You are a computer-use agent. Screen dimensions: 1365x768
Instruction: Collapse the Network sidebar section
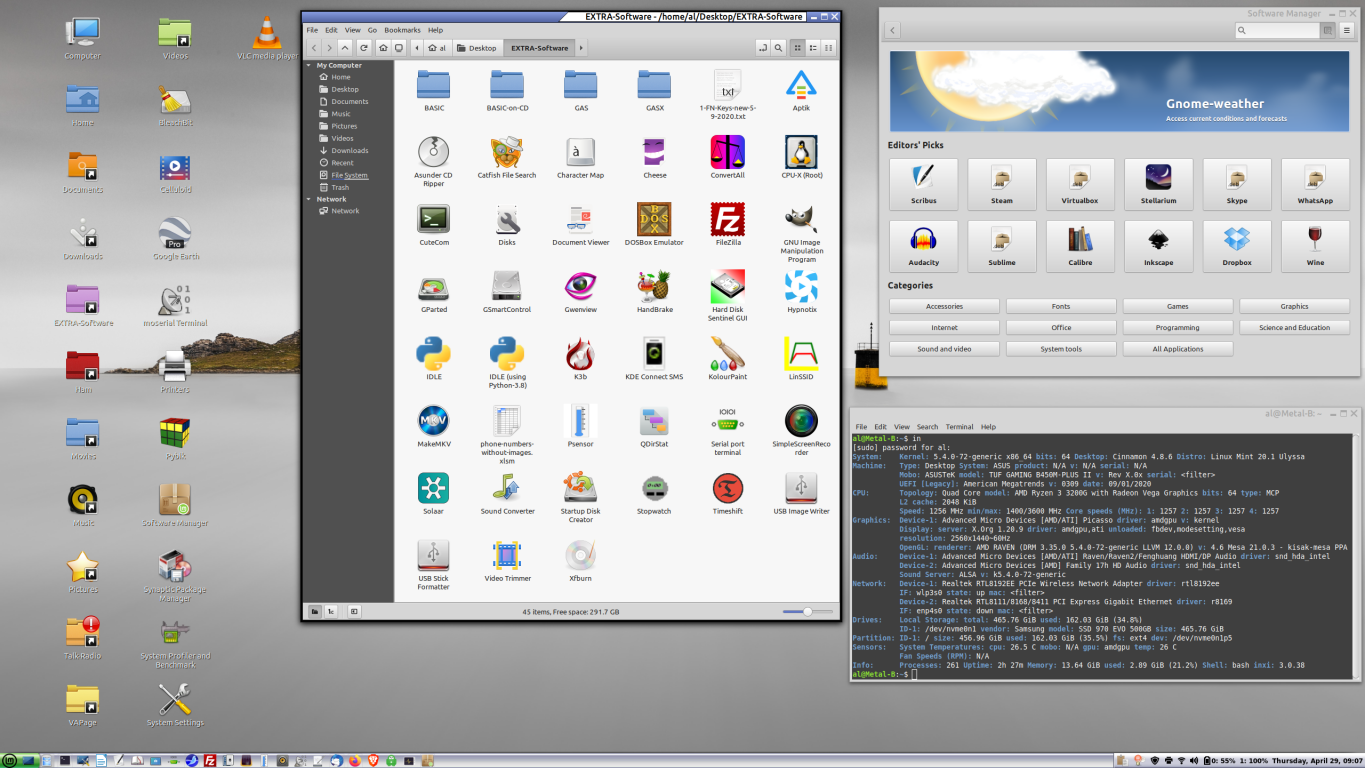(309, 199)
